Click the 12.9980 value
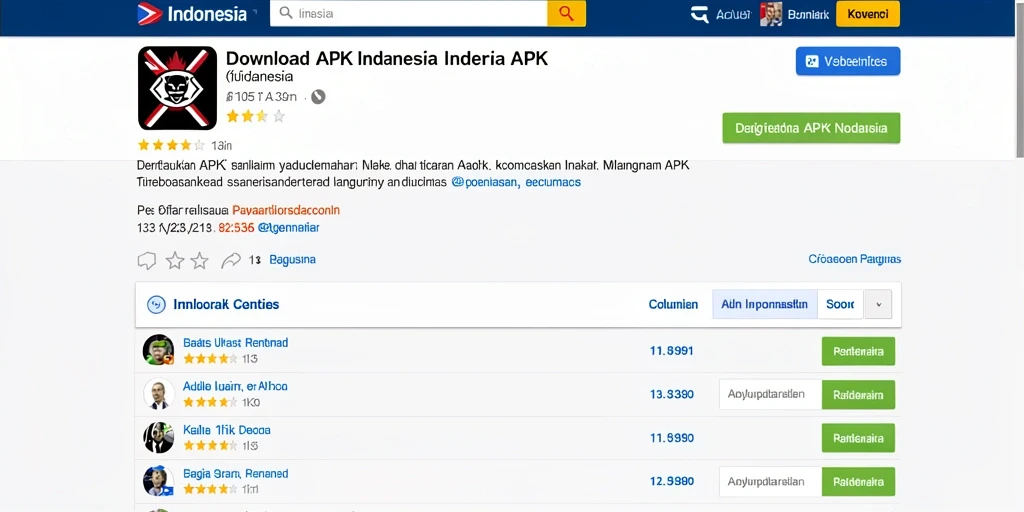 671,482
